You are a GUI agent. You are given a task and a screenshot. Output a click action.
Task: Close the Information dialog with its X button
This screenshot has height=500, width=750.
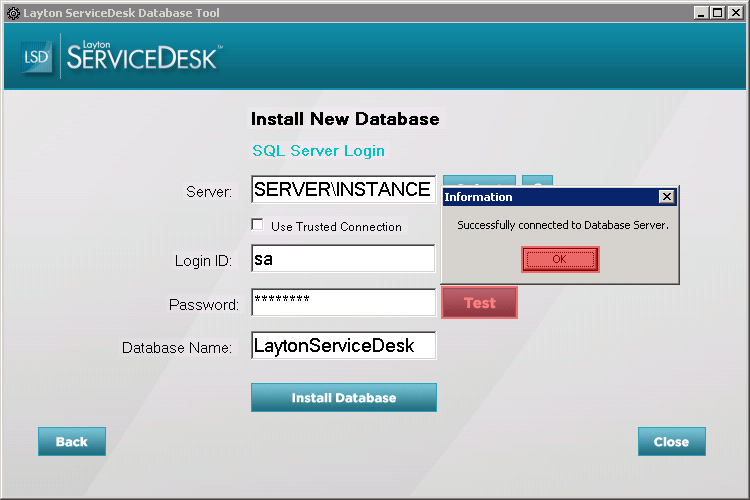click(666, 197)
